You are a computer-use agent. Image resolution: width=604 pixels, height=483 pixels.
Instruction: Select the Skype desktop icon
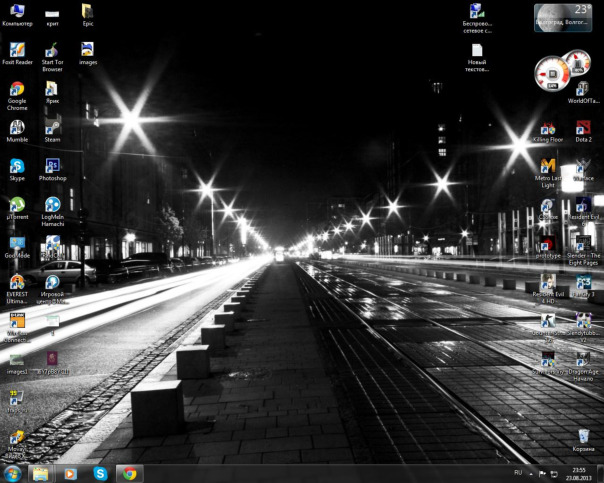click(x=17, y=167)
